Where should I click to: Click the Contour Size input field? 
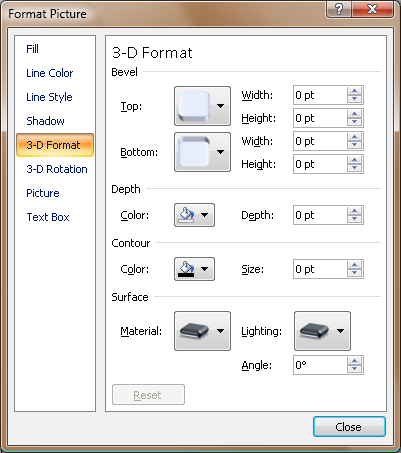click(x=320, y=269)
